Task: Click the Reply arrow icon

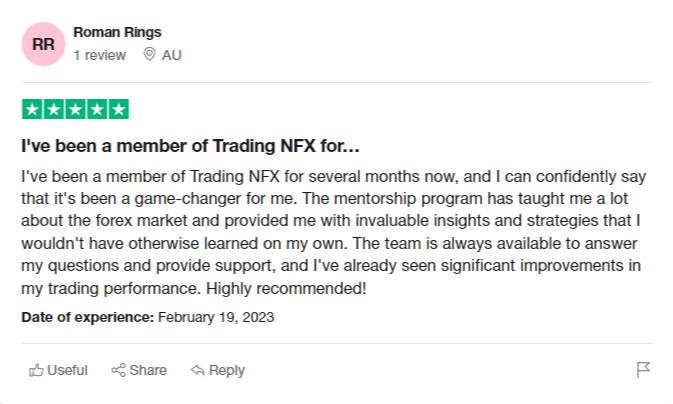Action: pos(197,370)
